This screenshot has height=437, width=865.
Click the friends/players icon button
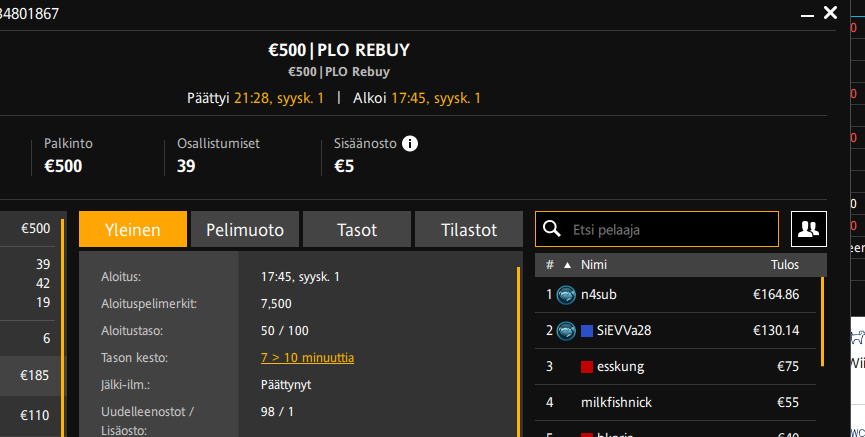[x=808, y=229]
